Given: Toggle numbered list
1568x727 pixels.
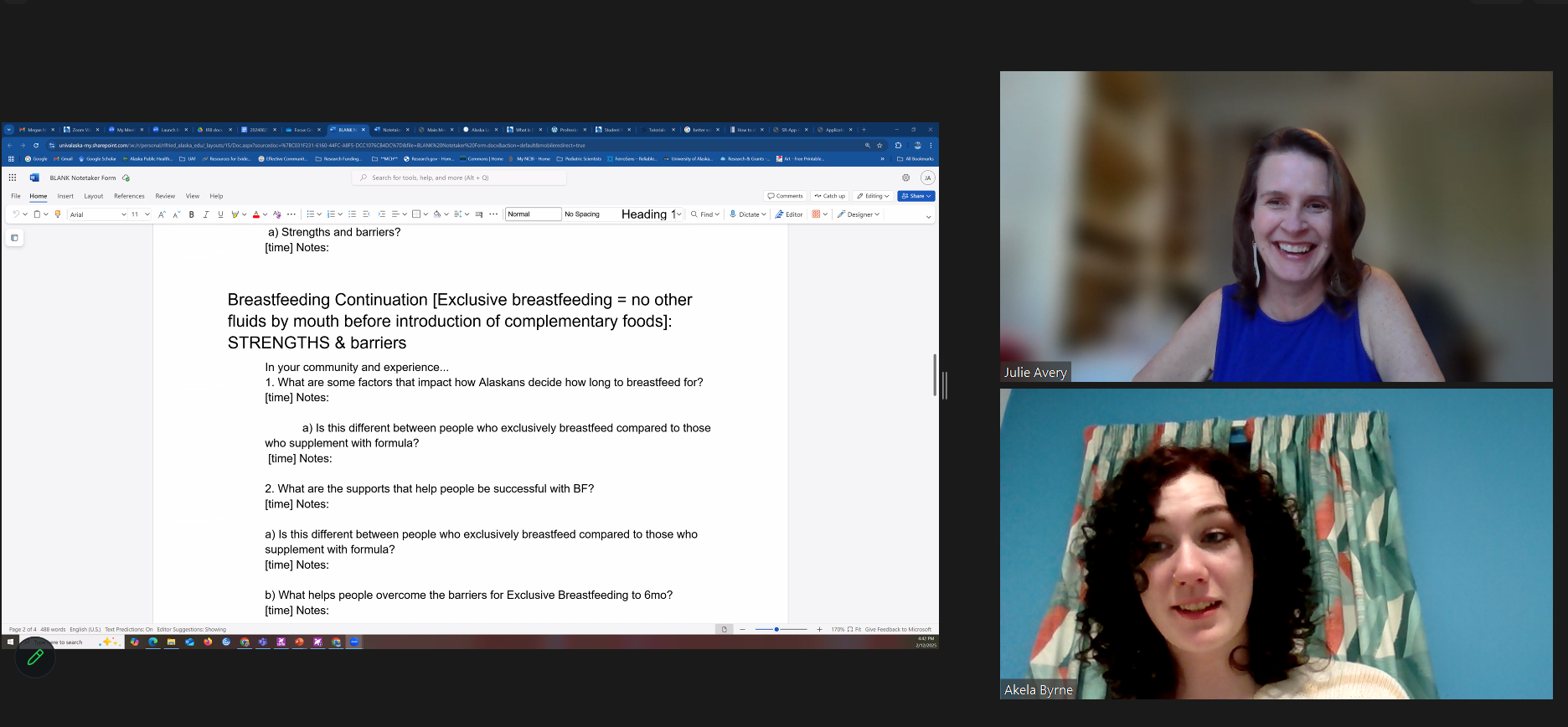Looking at the screenshot, I should [x=331, y=214].
